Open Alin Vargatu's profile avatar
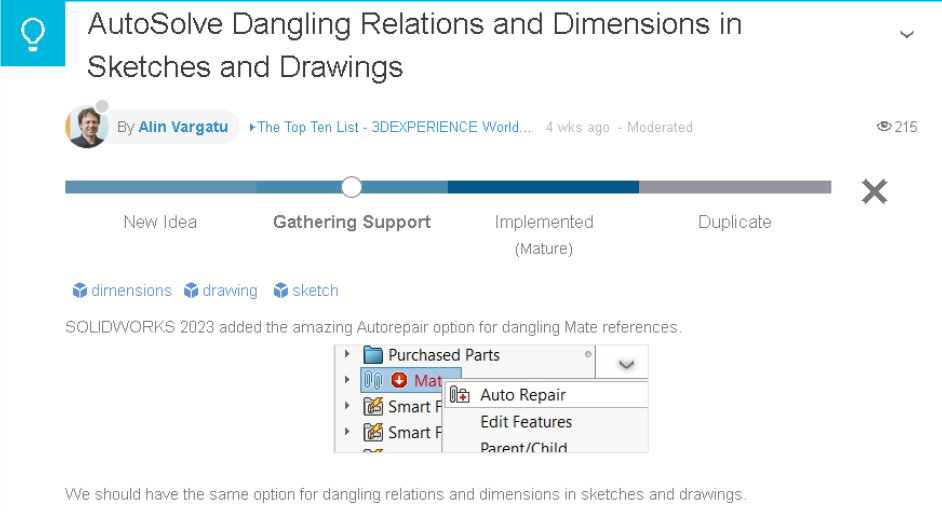The height and width of the screenshot is (512, 942). (x=86, y=127)
